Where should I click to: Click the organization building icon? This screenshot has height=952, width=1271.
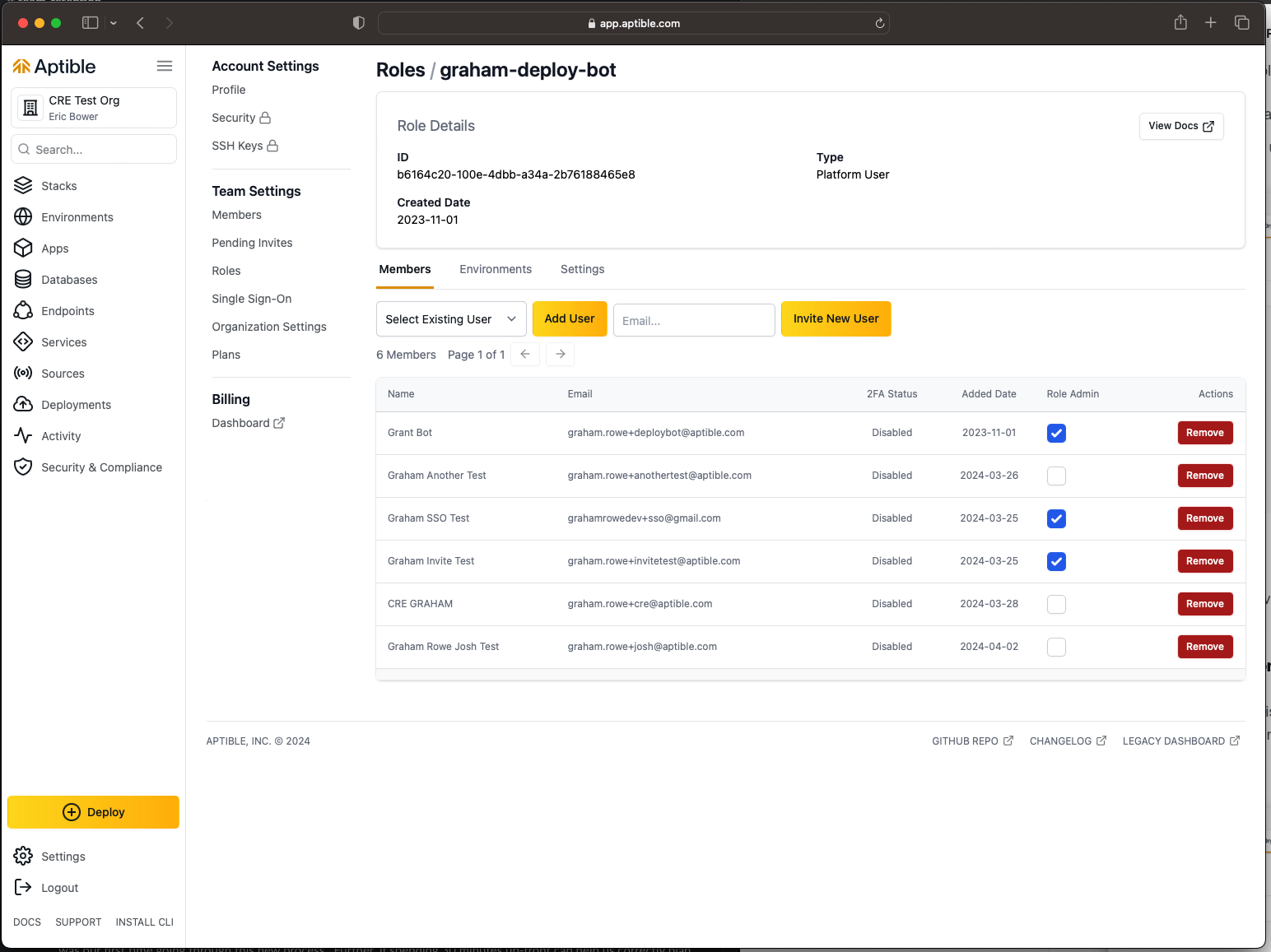30,108
